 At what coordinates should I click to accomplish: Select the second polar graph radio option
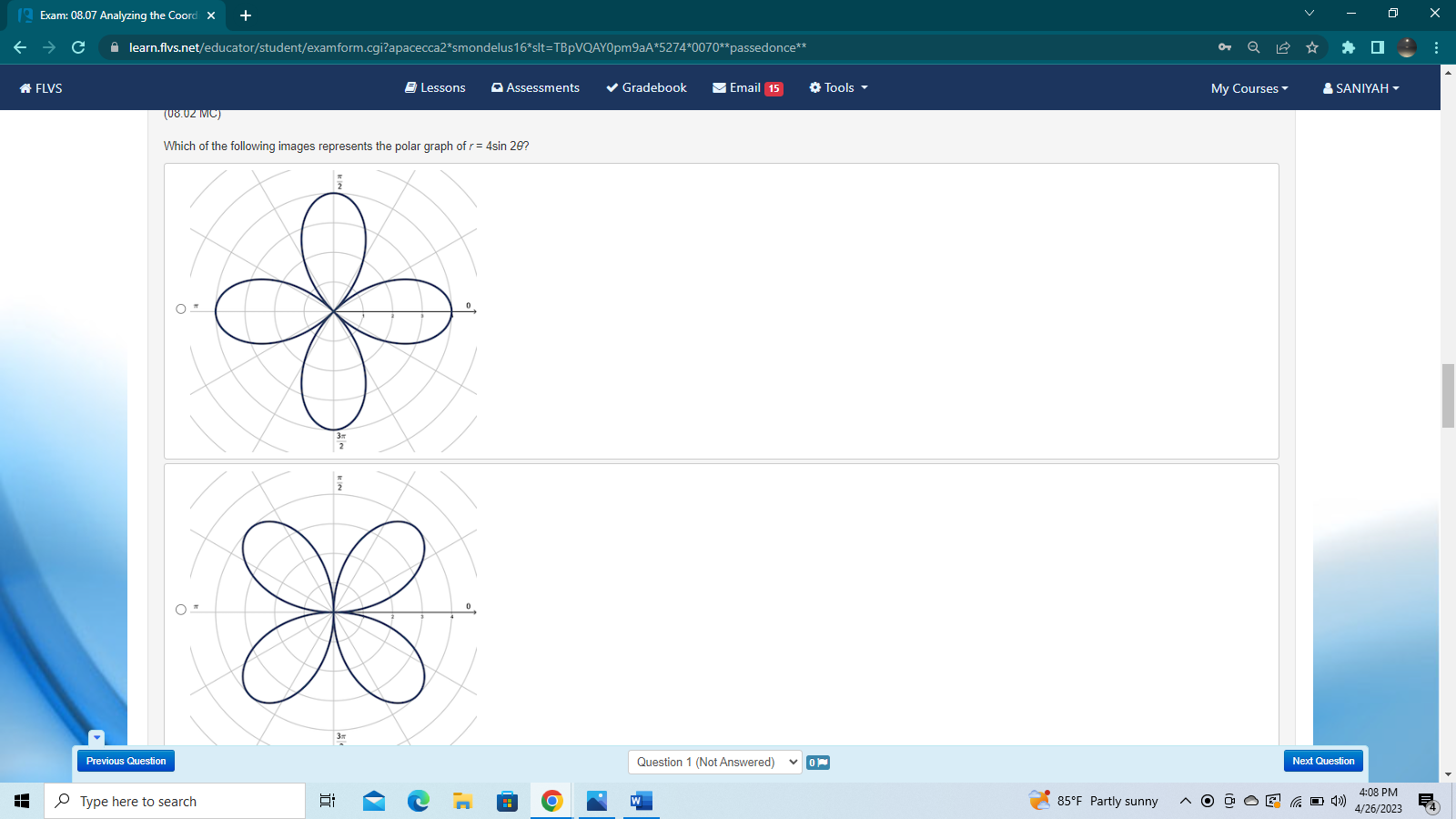[181, 610]
